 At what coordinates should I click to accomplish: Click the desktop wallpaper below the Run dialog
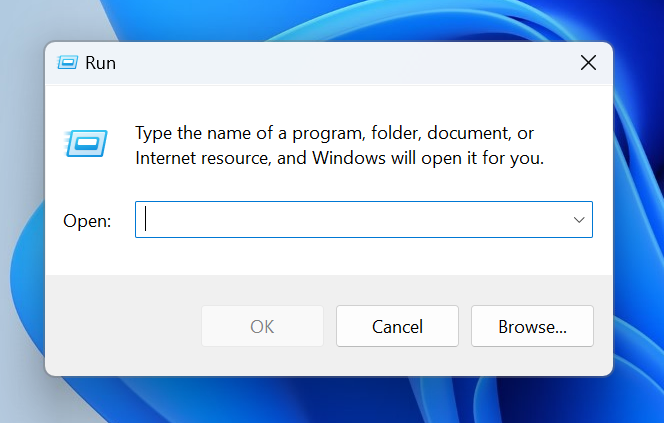[330, 402]
